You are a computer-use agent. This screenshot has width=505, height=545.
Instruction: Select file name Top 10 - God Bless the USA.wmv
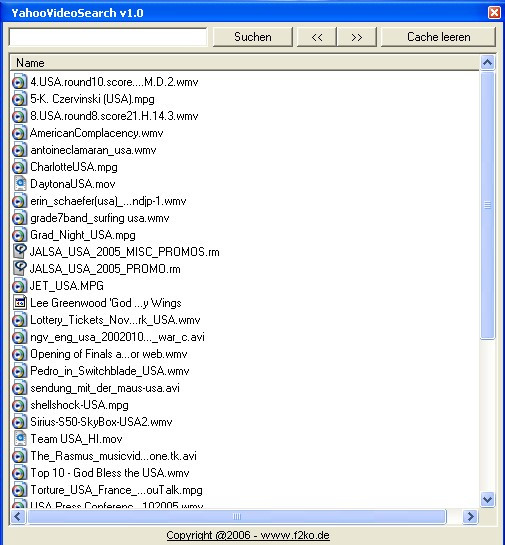(109, 473)
